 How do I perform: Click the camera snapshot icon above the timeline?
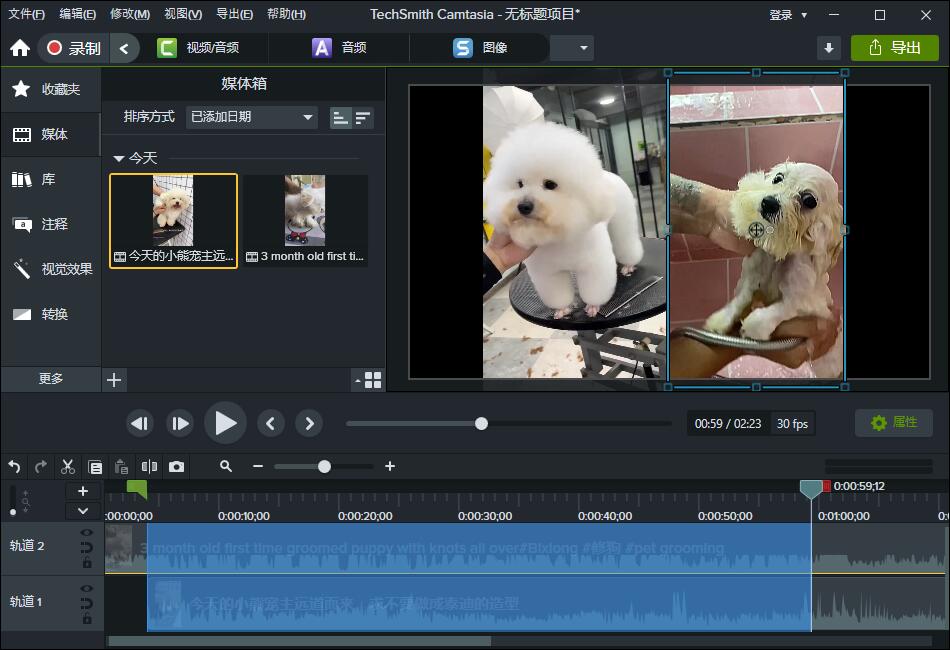[x=175, y=466]
